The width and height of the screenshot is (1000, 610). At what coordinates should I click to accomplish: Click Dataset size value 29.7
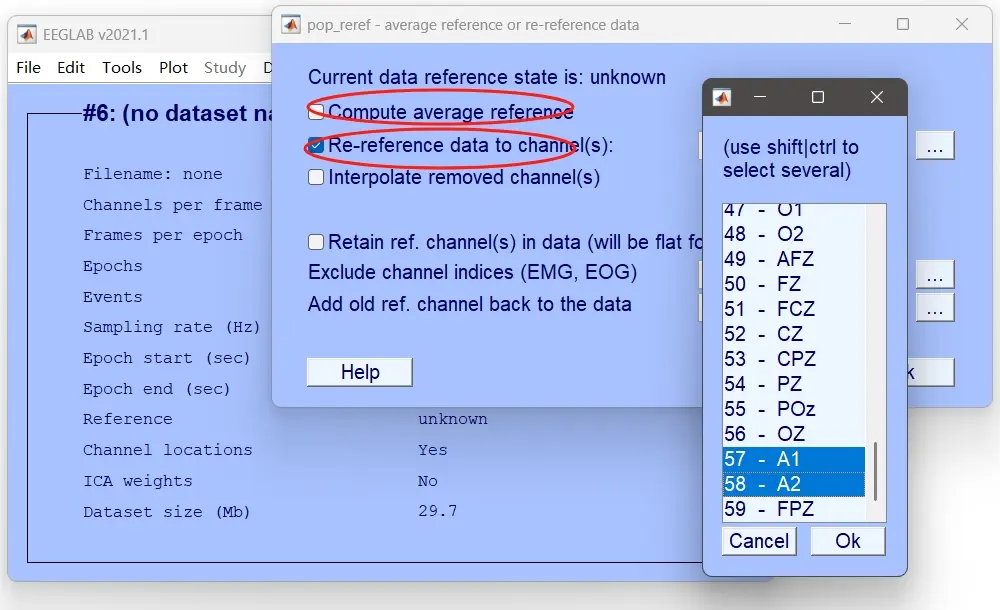point(438,511)
